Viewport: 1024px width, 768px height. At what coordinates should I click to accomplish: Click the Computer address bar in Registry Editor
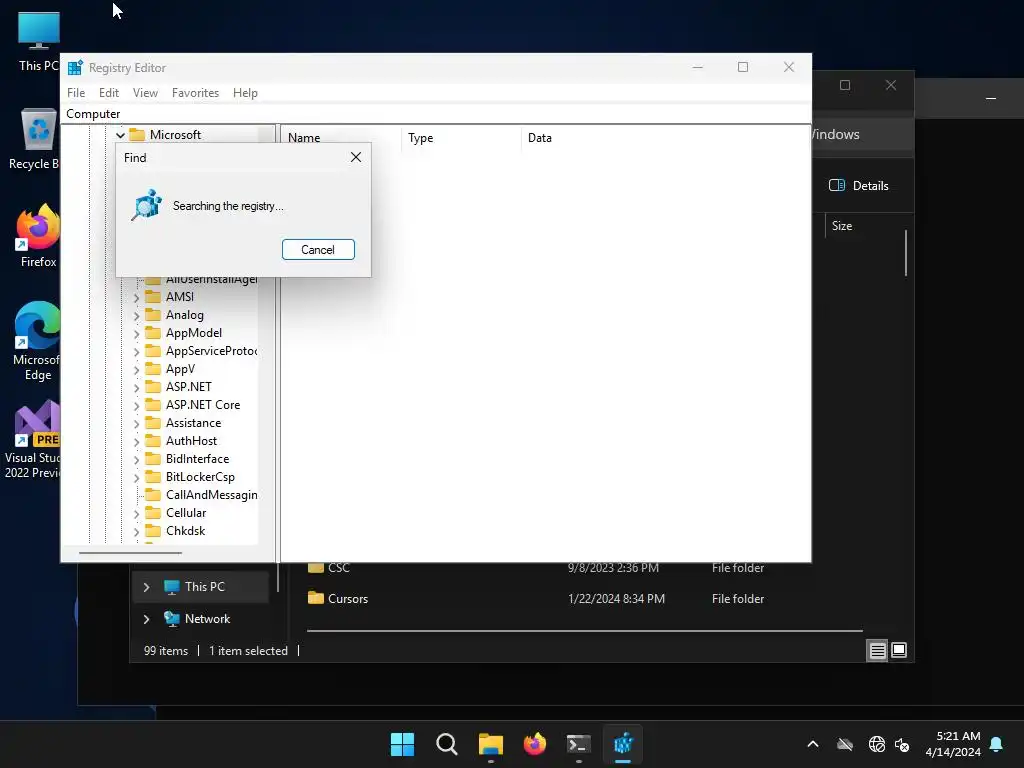click(436, 114)
